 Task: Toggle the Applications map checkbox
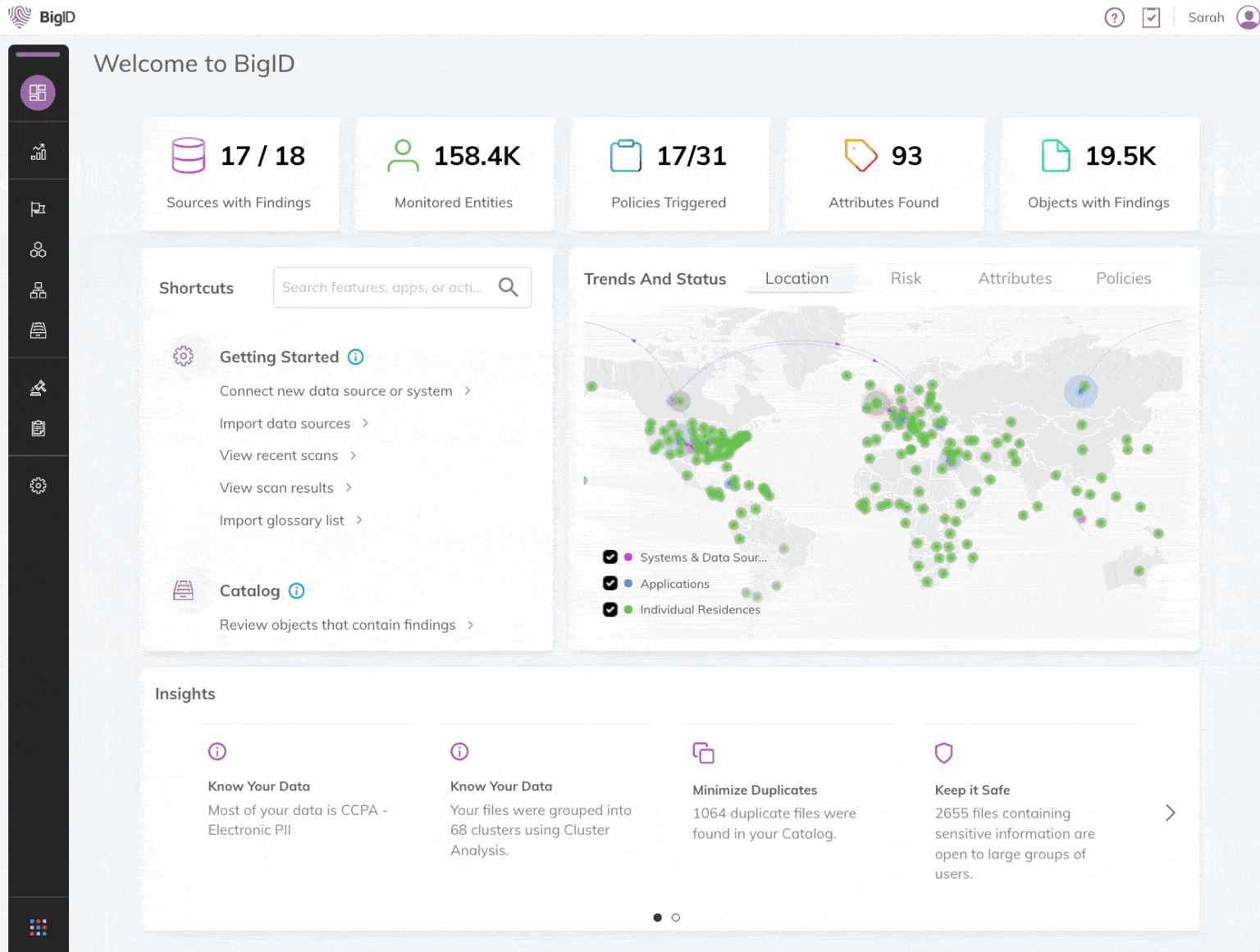609,584
